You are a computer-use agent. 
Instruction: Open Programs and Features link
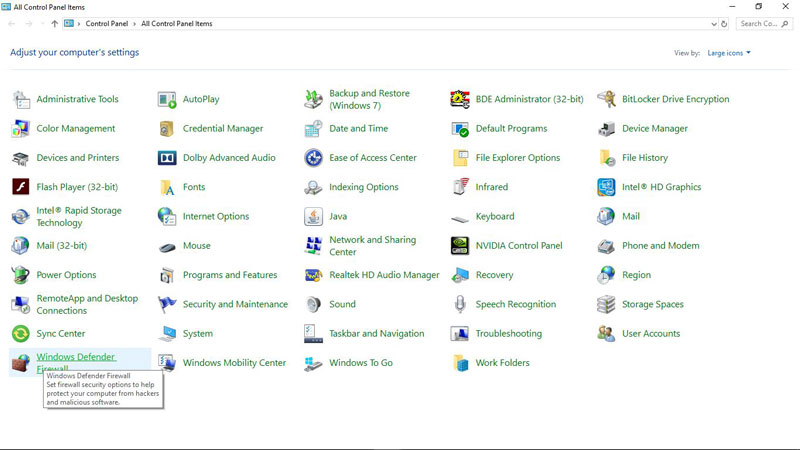tap(230, 275)
